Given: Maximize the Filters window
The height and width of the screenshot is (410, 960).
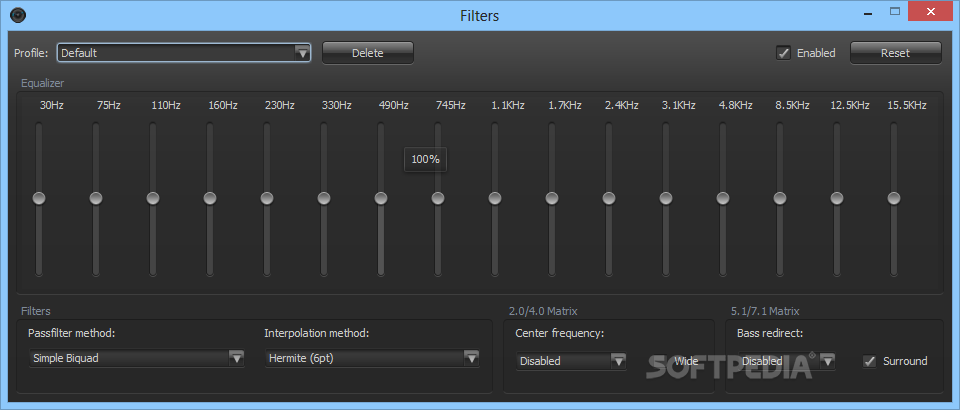Looking at the screenshot, I should 895,11.
